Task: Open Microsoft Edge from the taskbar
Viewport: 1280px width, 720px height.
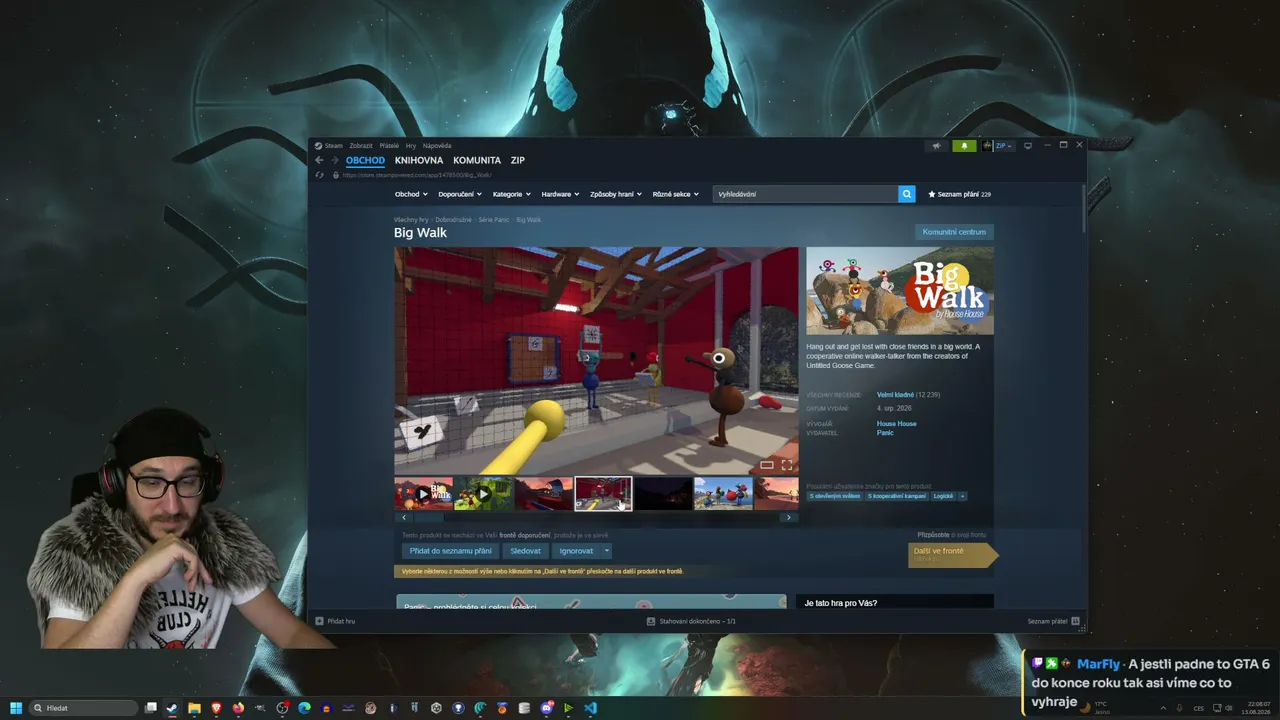Action: [x=304, y=708]
